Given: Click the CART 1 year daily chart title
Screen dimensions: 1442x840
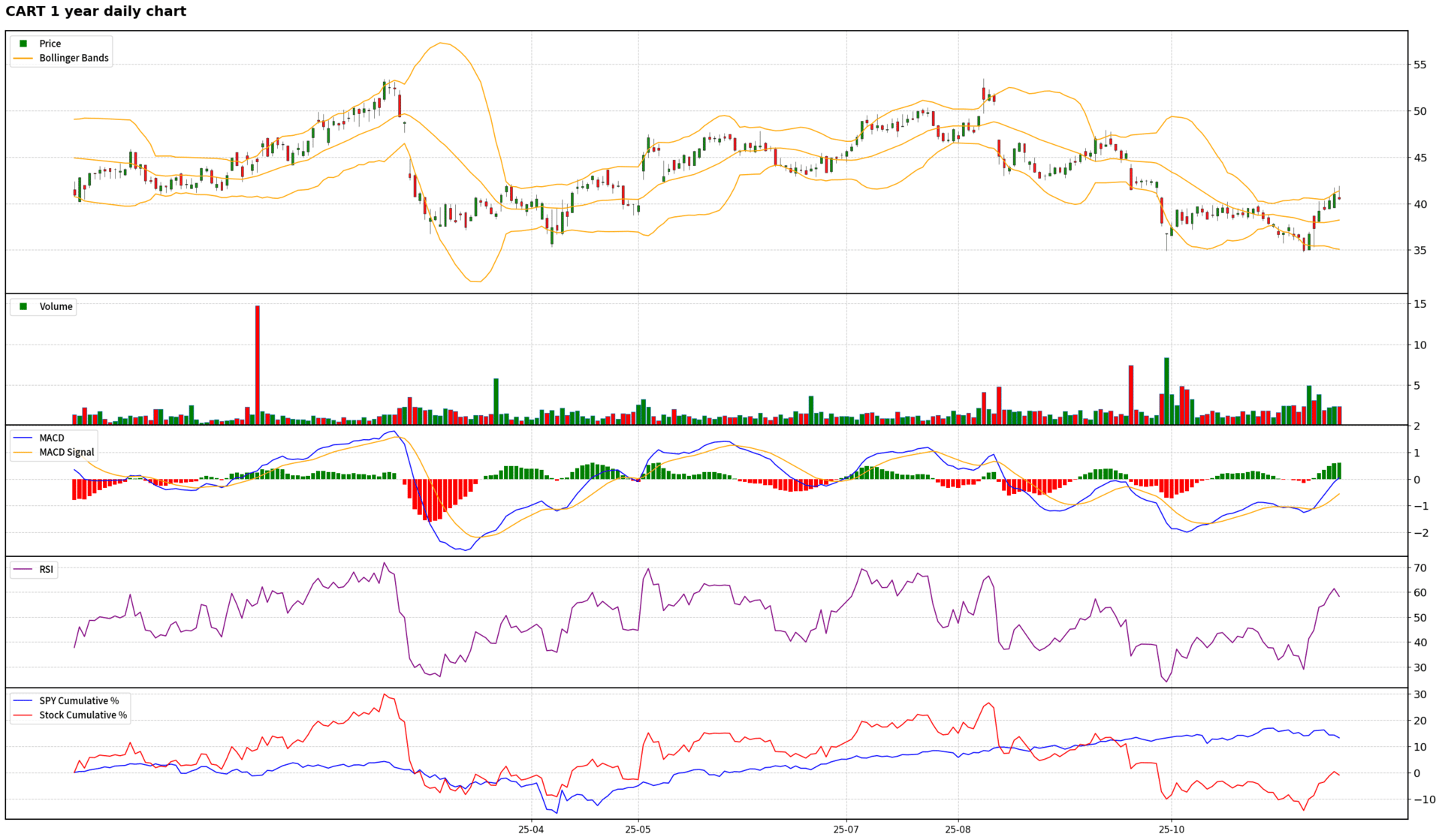Looking at the screenshot, I should 96,11.
